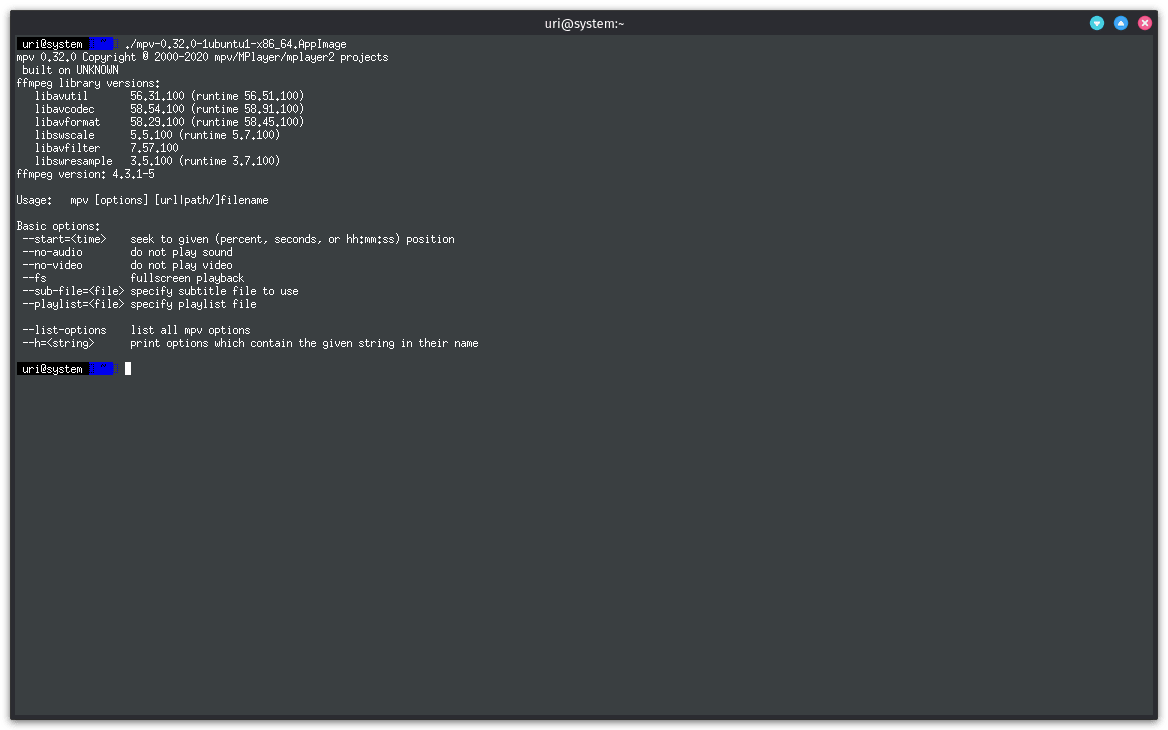Click the description "seek to given (percent, seconds..."
Viewport: 1168px width, 730px height.
point(292,239)
